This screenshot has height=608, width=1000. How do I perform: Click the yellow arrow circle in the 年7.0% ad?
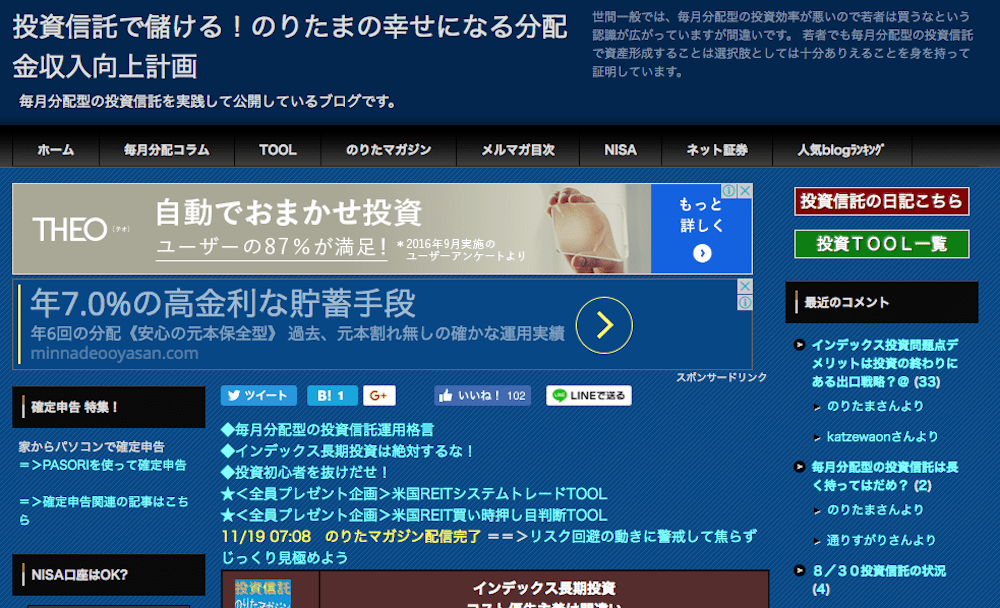tap(604, 324)
